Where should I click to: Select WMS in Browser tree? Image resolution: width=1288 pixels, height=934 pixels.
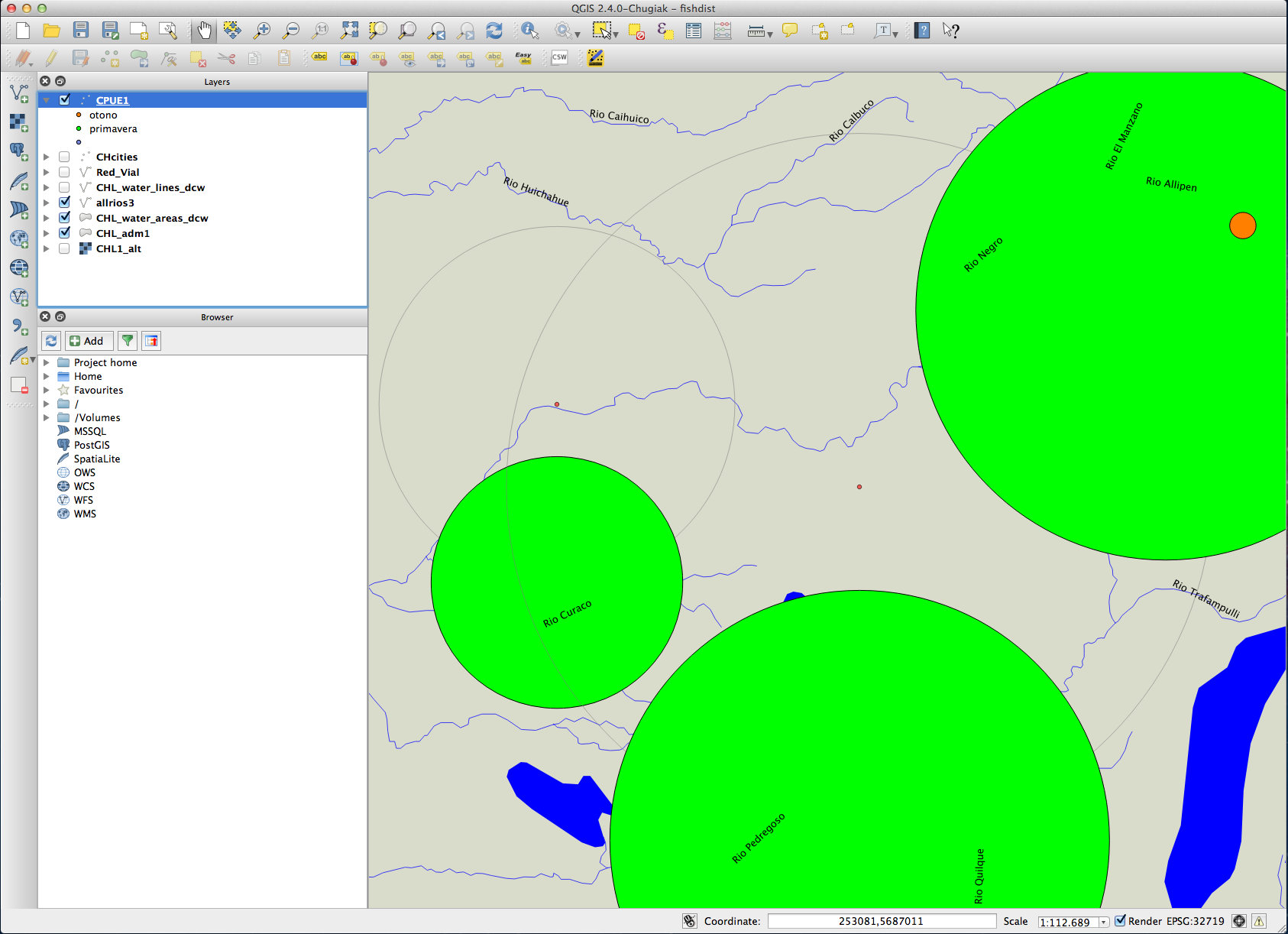pyautogui.click(x=85, y=514)
